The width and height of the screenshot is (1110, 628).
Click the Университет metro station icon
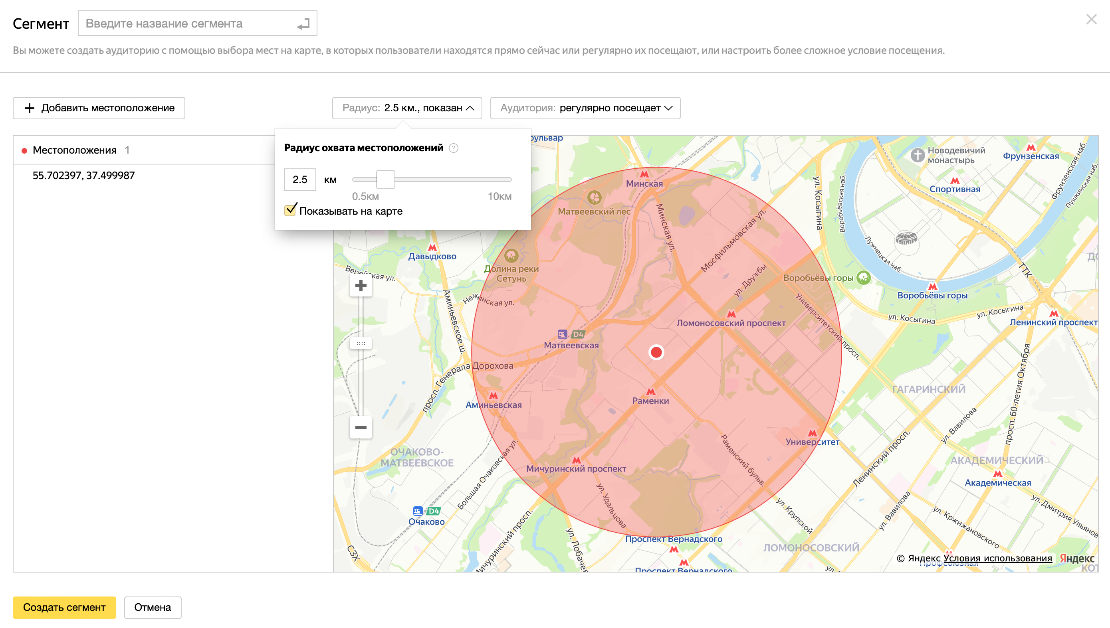tap(812, 431)
